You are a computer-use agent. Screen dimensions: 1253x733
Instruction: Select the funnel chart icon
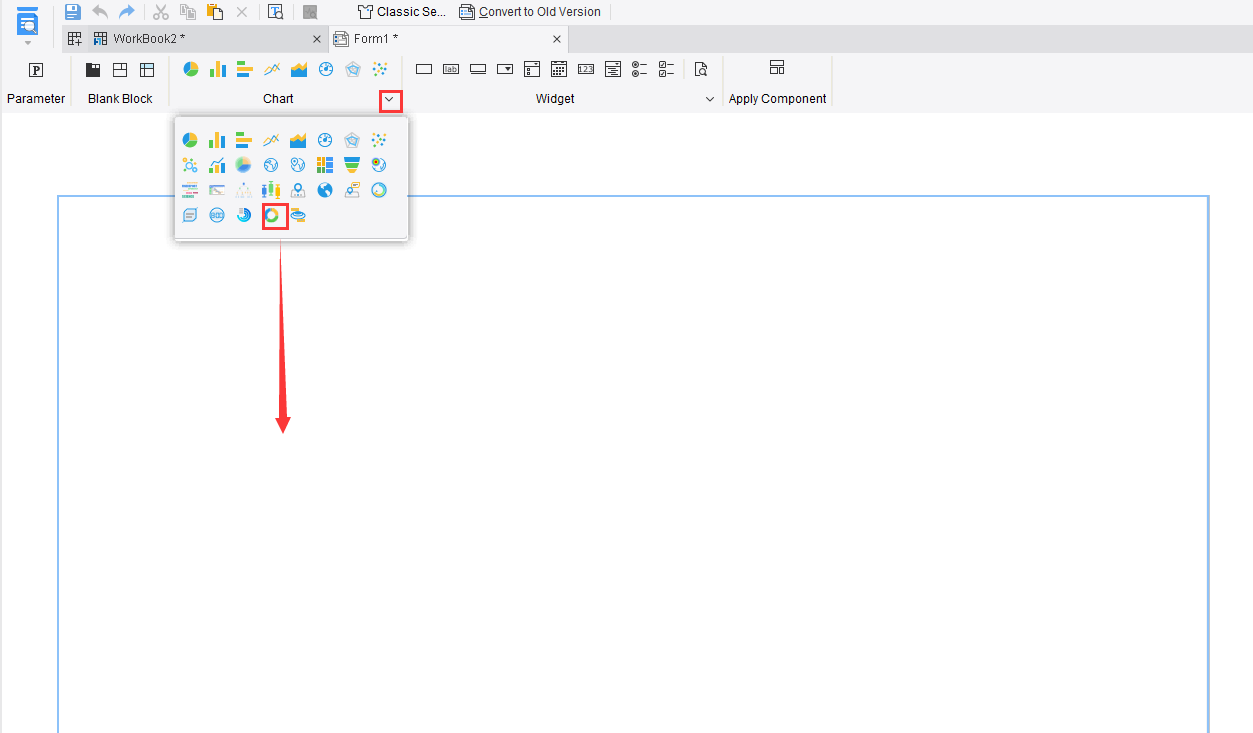[x=352, y=165]
